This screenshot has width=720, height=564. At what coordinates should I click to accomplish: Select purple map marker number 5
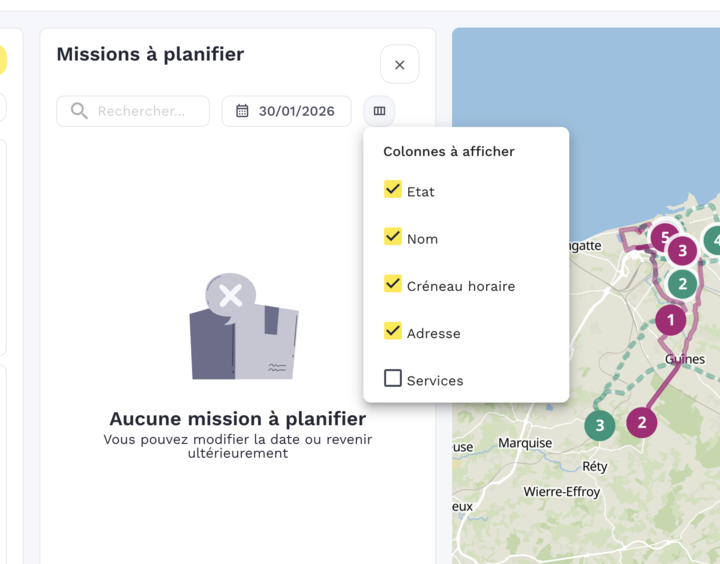coord(662,237)
